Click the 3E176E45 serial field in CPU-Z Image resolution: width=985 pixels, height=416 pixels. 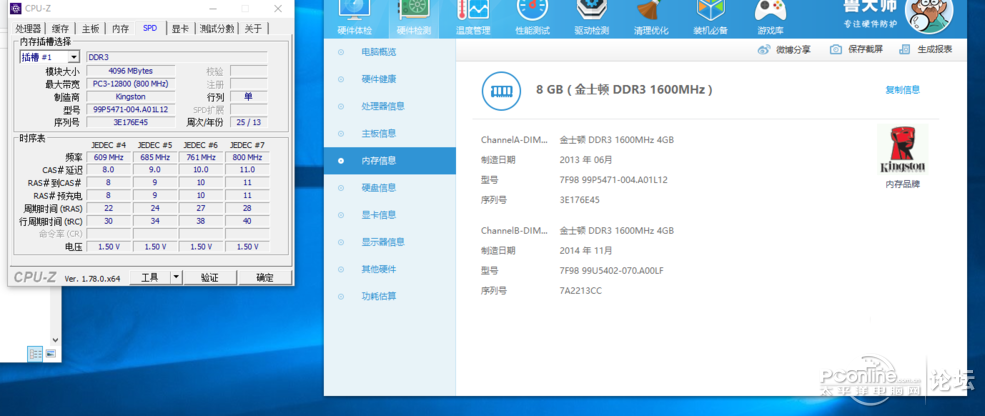130,122
